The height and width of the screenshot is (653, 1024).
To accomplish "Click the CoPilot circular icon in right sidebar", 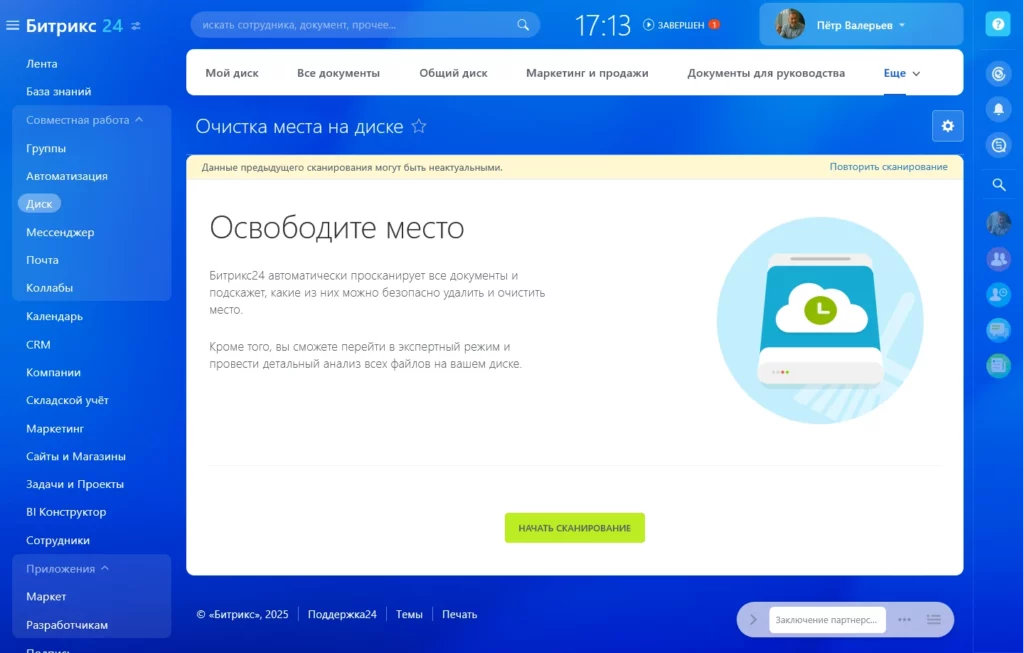I will [997, 73].
